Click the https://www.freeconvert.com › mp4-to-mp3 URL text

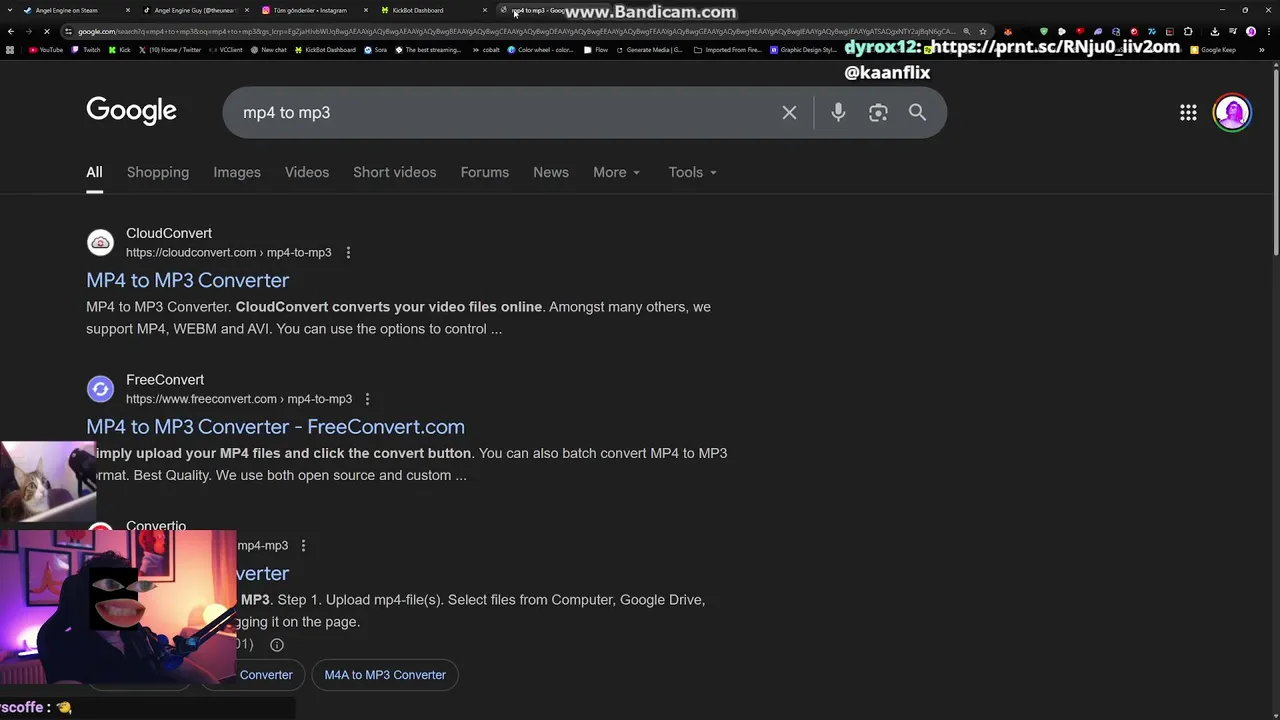point(239,399)
